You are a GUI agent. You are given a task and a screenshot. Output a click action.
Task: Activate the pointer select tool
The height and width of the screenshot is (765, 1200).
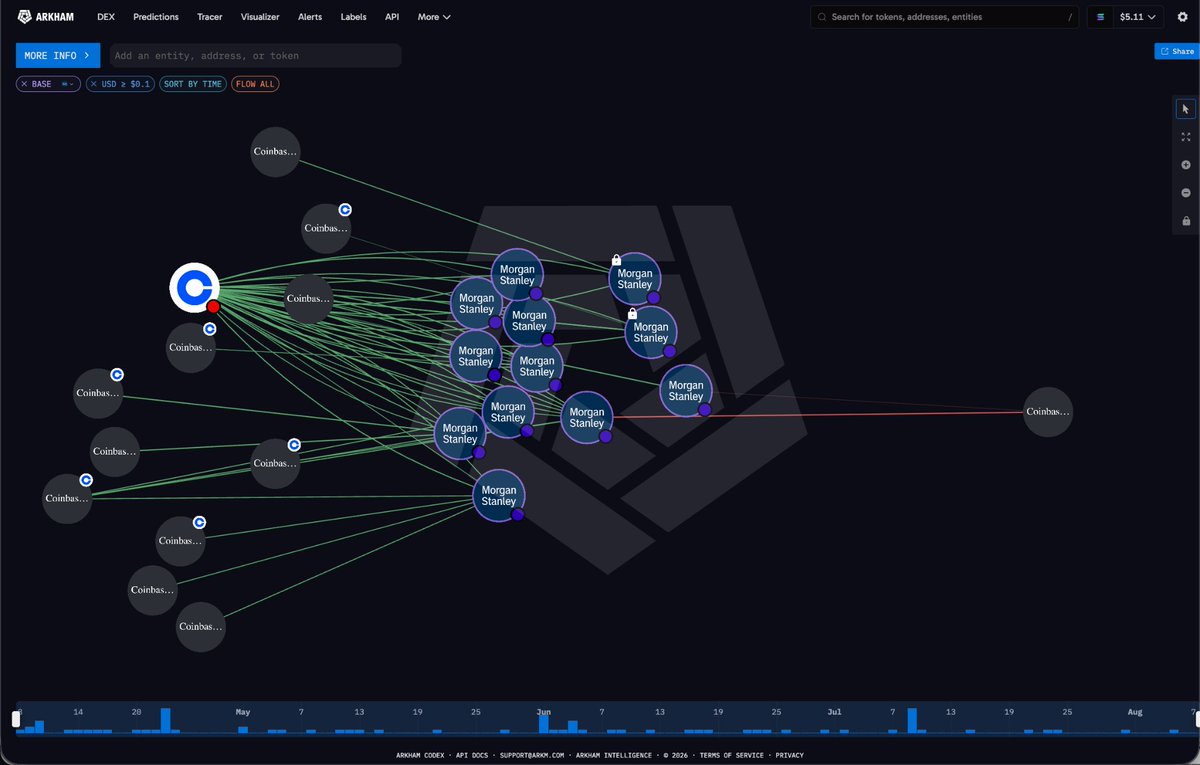click(1185, 109)
